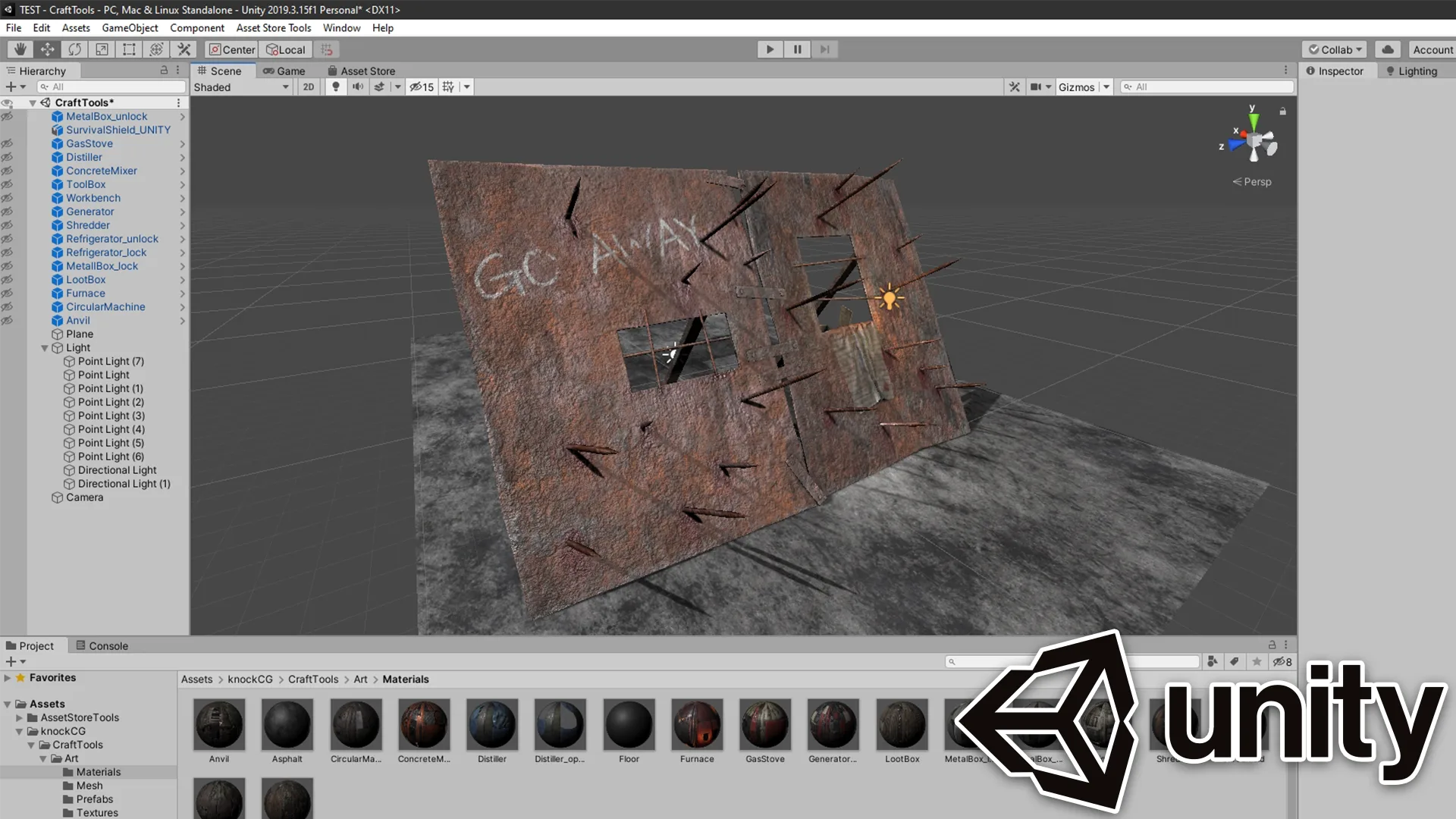The height and width of the screenshot is (819, 1456).
Task: Select the Textures folder
Action: click(97, 813)
